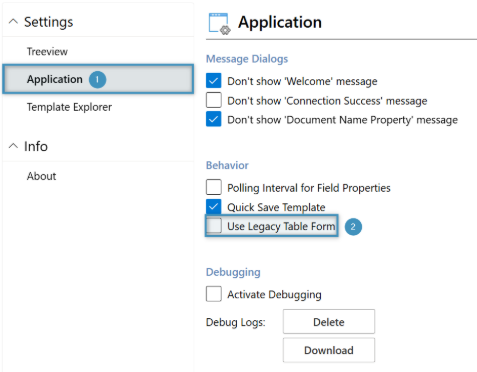Screen dimensions: 477x372
Task: Click the Info group header text
Action: click(x=36, y=146)
